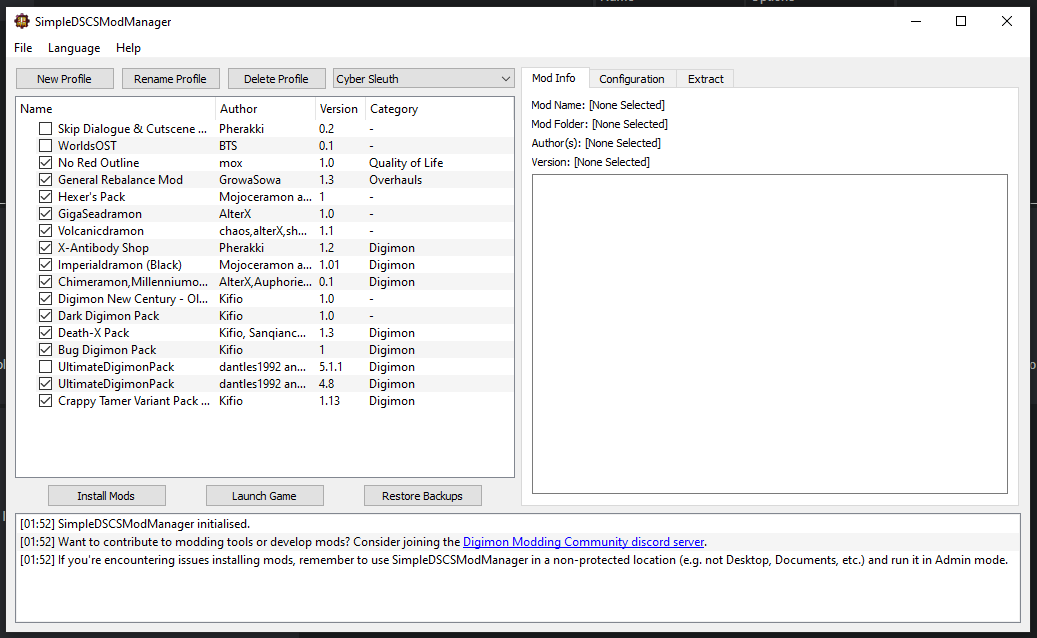The height and width of the screenshot is (638, 1037).
Task: Click the Rename Profile button
Action: point(170,79)
